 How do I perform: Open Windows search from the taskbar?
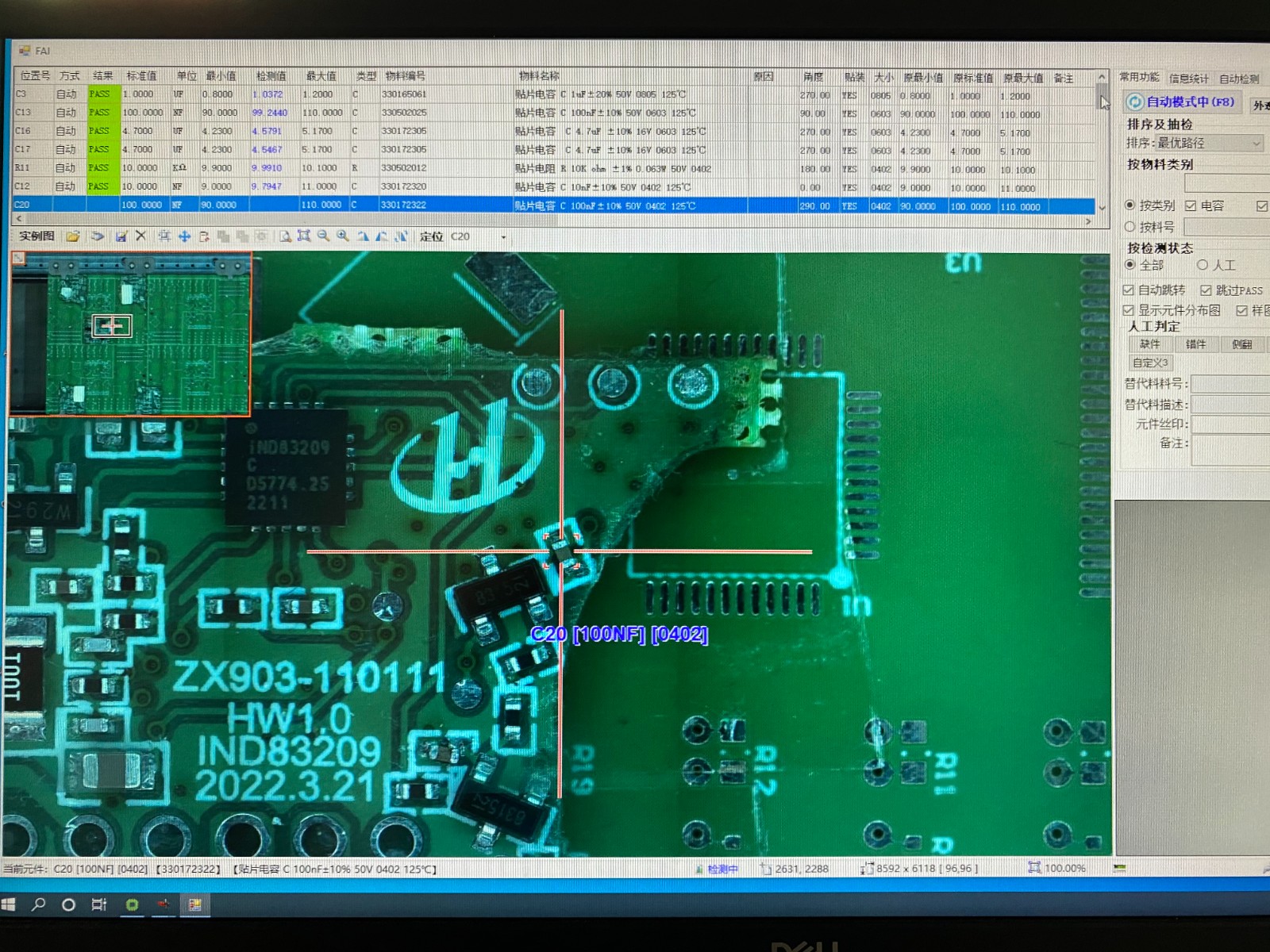point(38,904)
